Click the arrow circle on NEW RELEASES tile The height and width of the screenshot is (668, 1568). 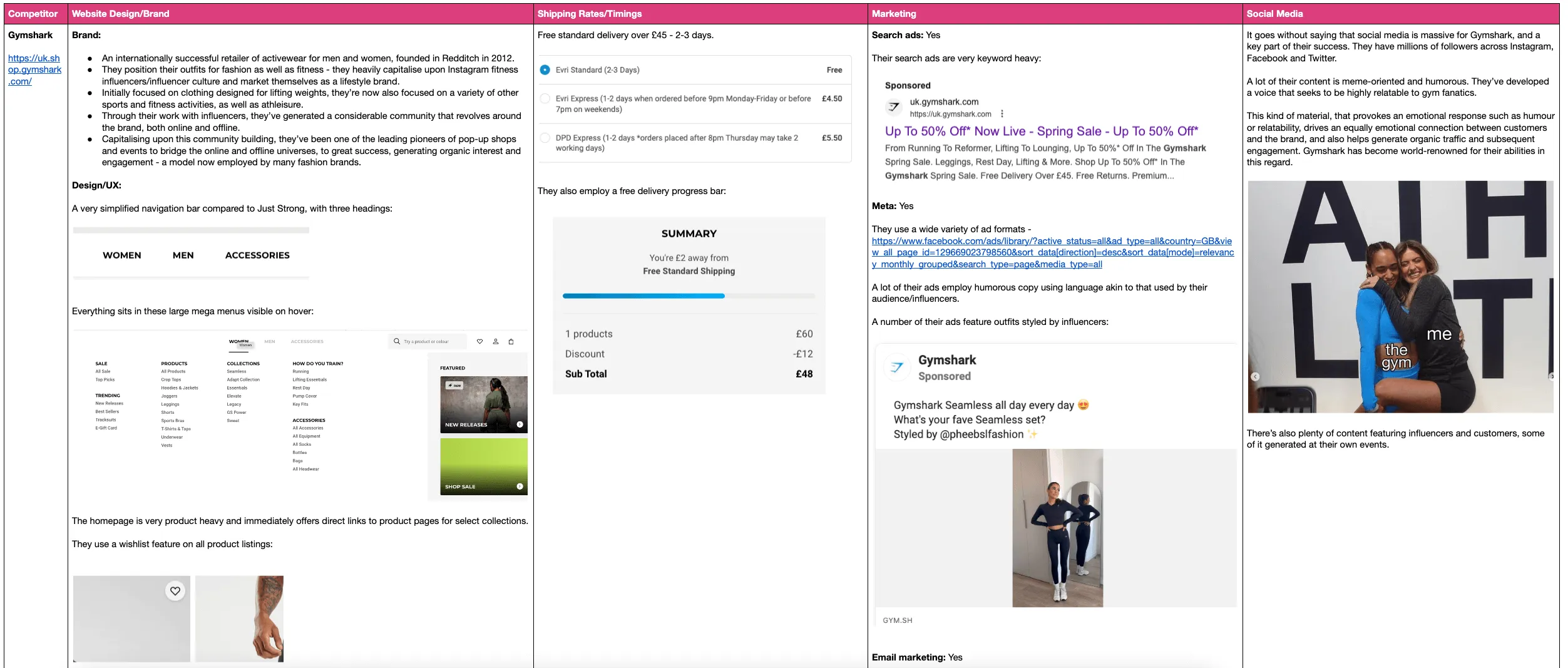(520, 424)
